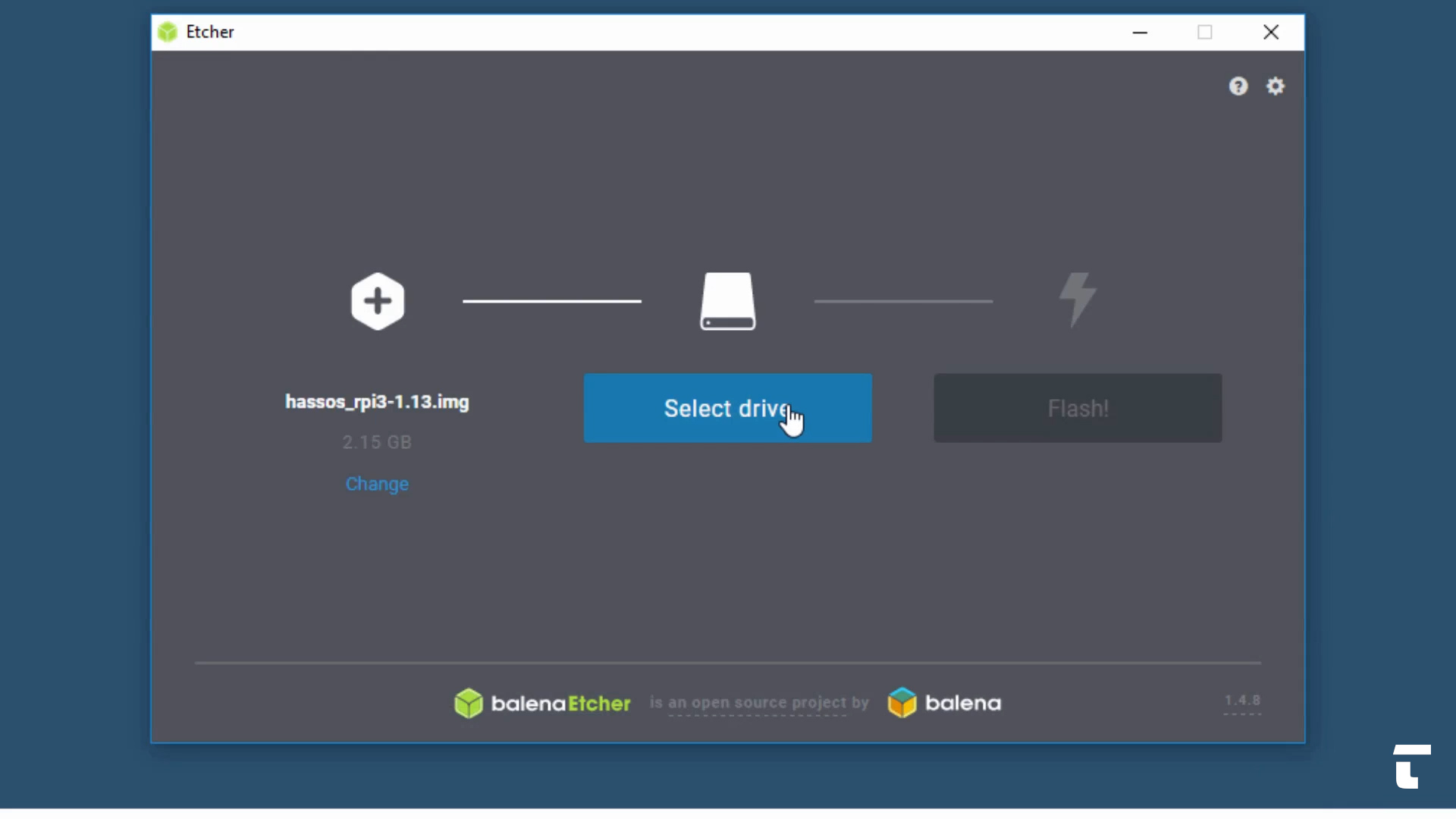Click the 2.15 GB size label
The width and height of the screenshot is (1456, 819).
377,442
